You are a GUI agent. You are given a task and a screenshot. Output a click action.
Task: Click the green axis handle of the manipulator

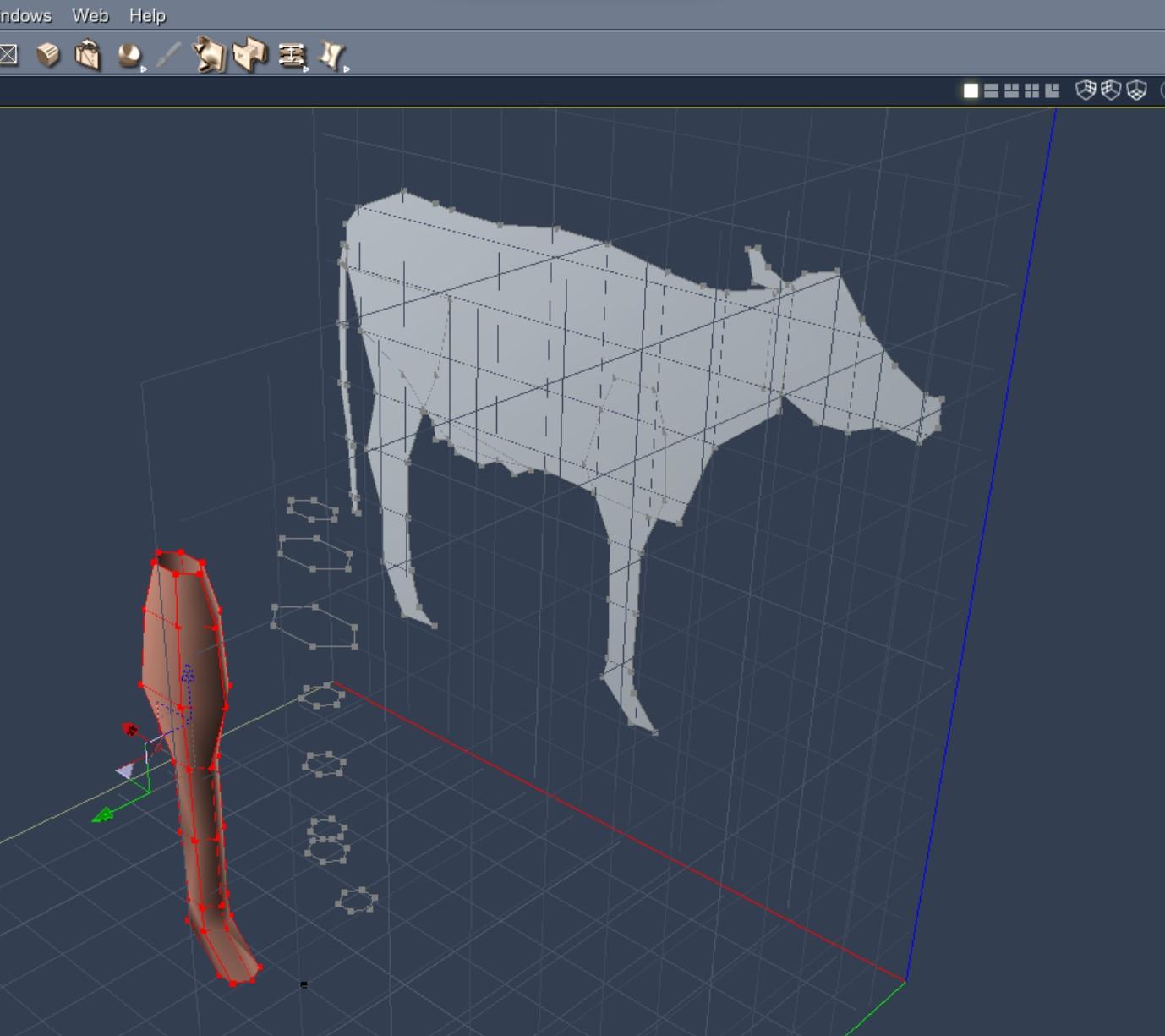[105, 814]
